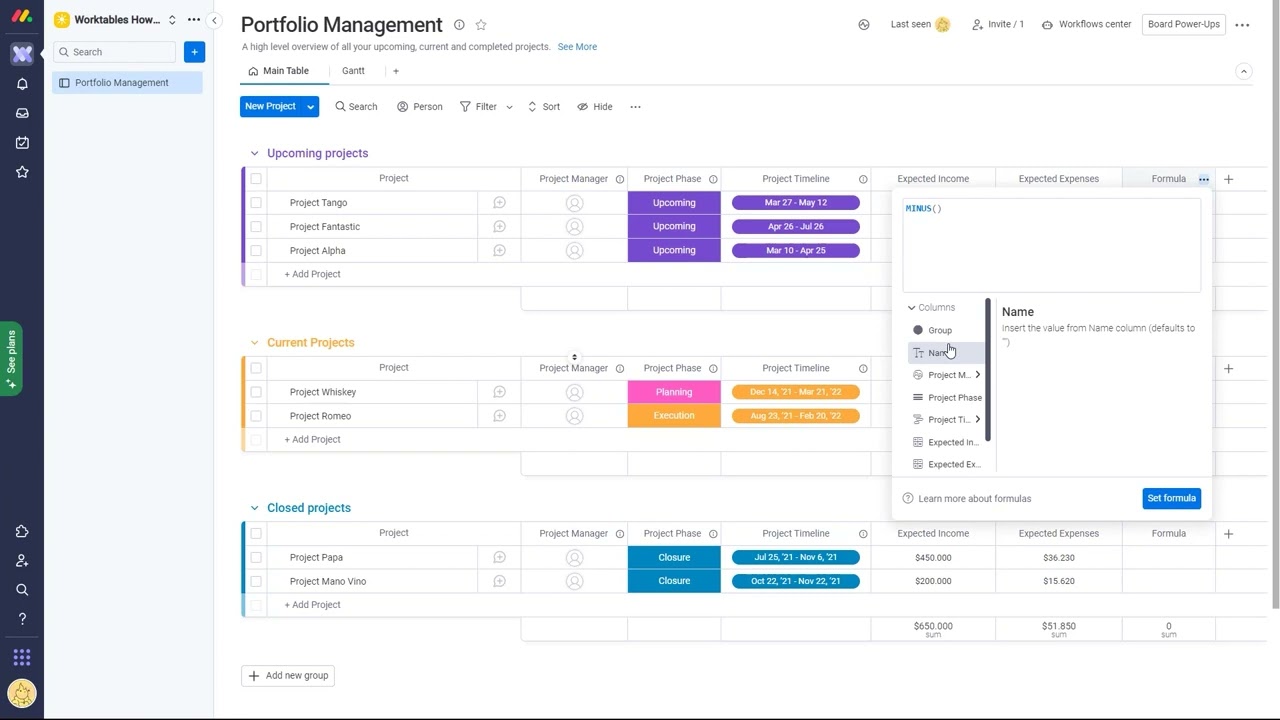Open workspace options three dots menu
Screen dimensions: 1280x720
[194, 20]
